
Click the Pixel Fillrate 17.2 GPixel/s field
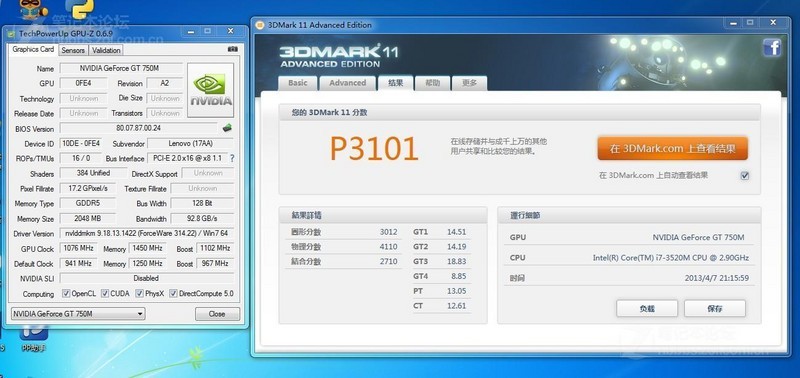tap(88, 189)
